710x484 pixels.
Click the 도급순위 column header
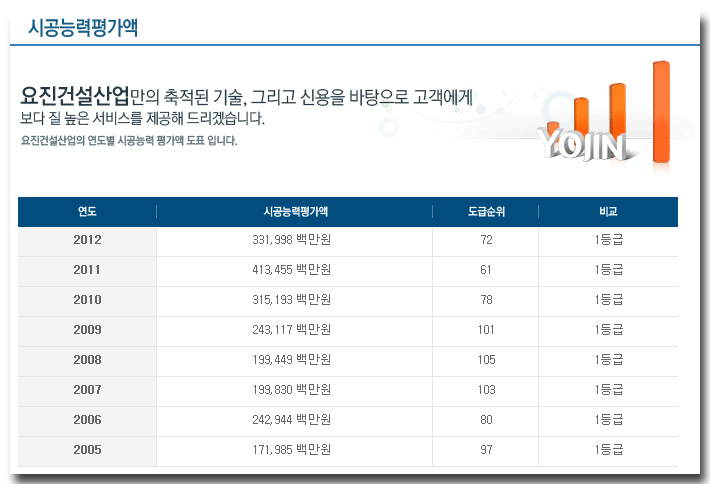(x=486, y=211)
